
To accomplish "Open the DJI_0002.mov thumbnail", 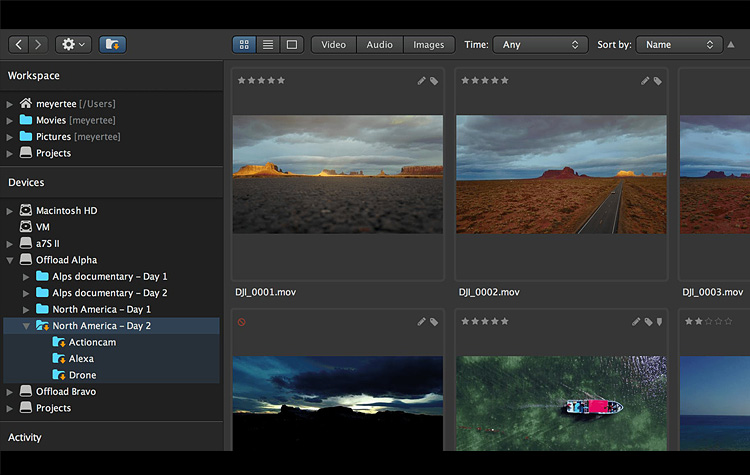I will coord(561,174).
